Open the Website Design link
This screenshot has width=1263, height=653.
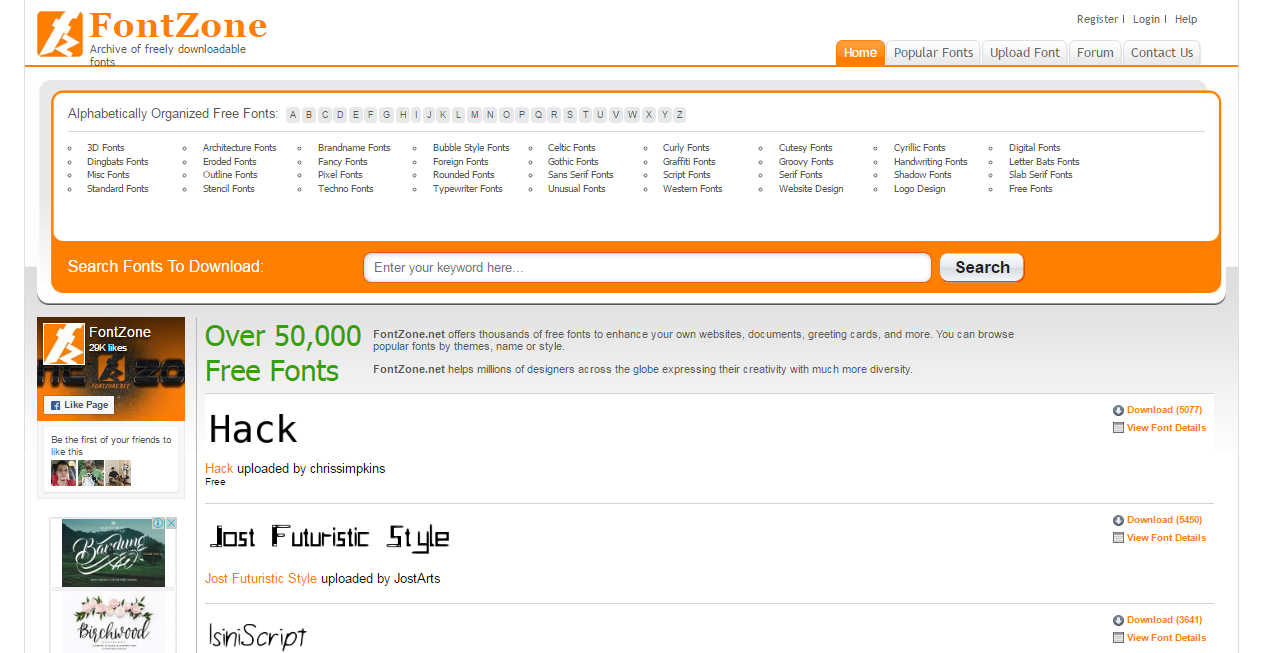[811, 189]
